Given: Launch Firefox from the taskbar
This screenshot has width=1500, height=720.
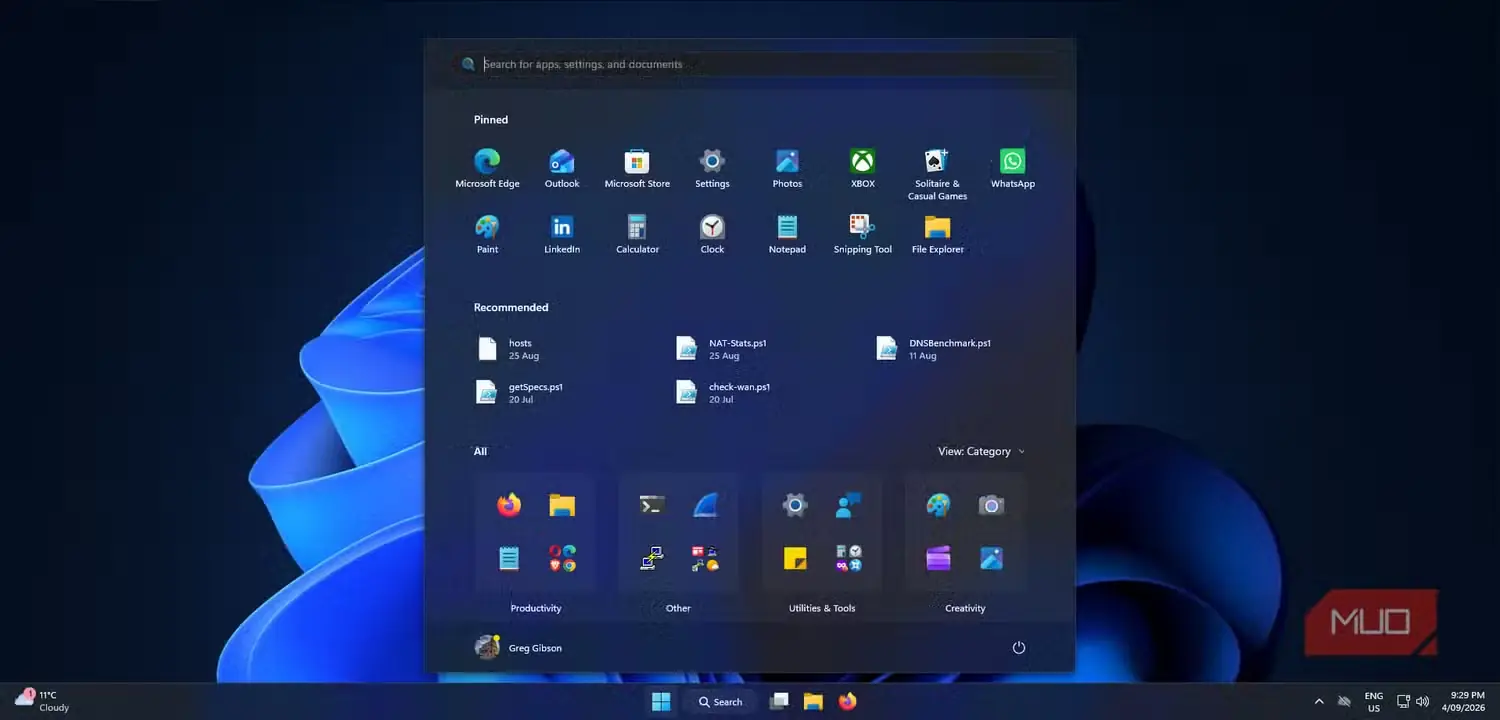Looking at the screenshot, I should click(x=848, y=701).
